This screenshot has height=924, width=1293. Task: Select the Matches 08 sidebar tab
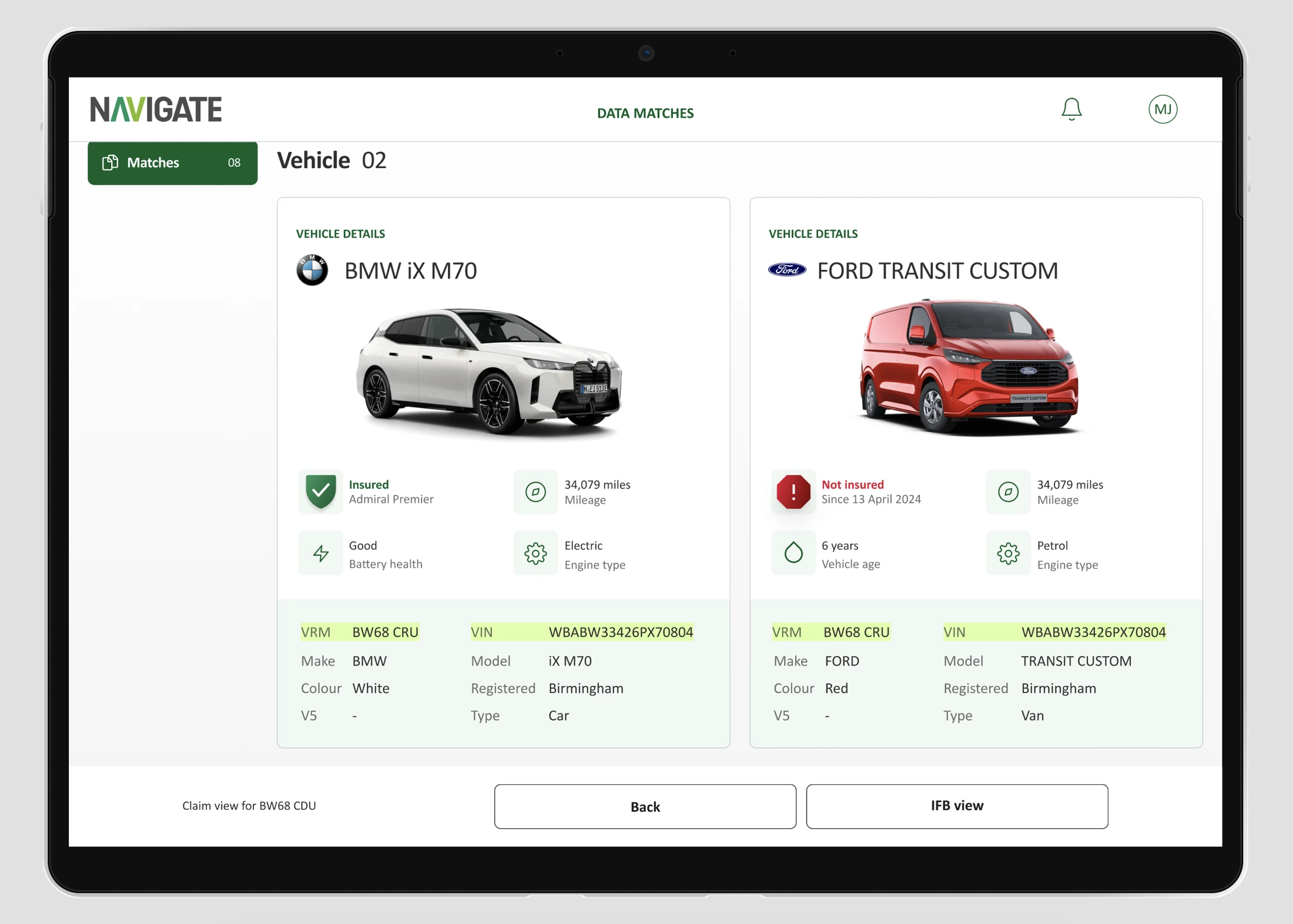coord(173,163)
